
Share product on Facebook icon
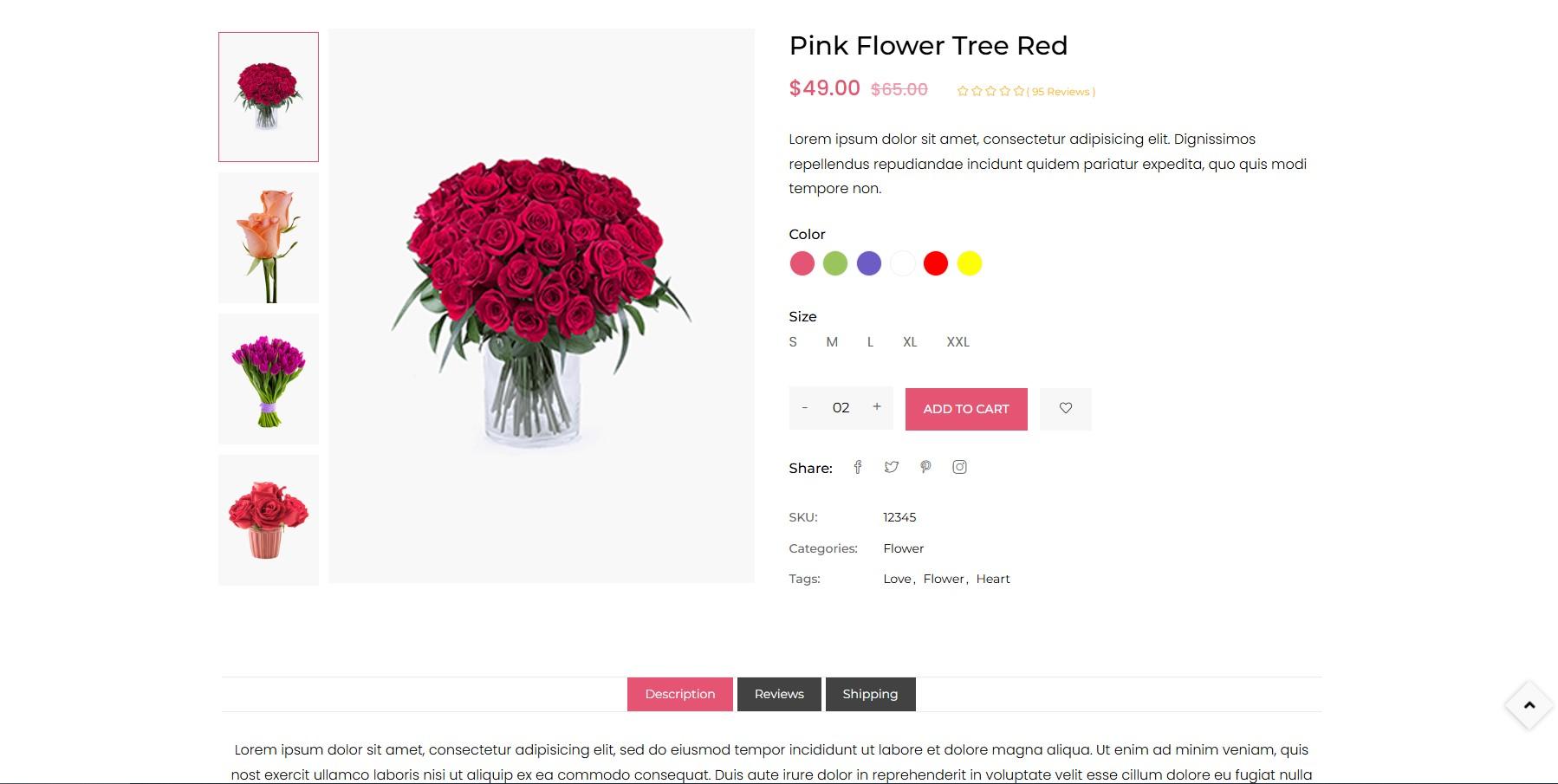click(x=858, y=467)
